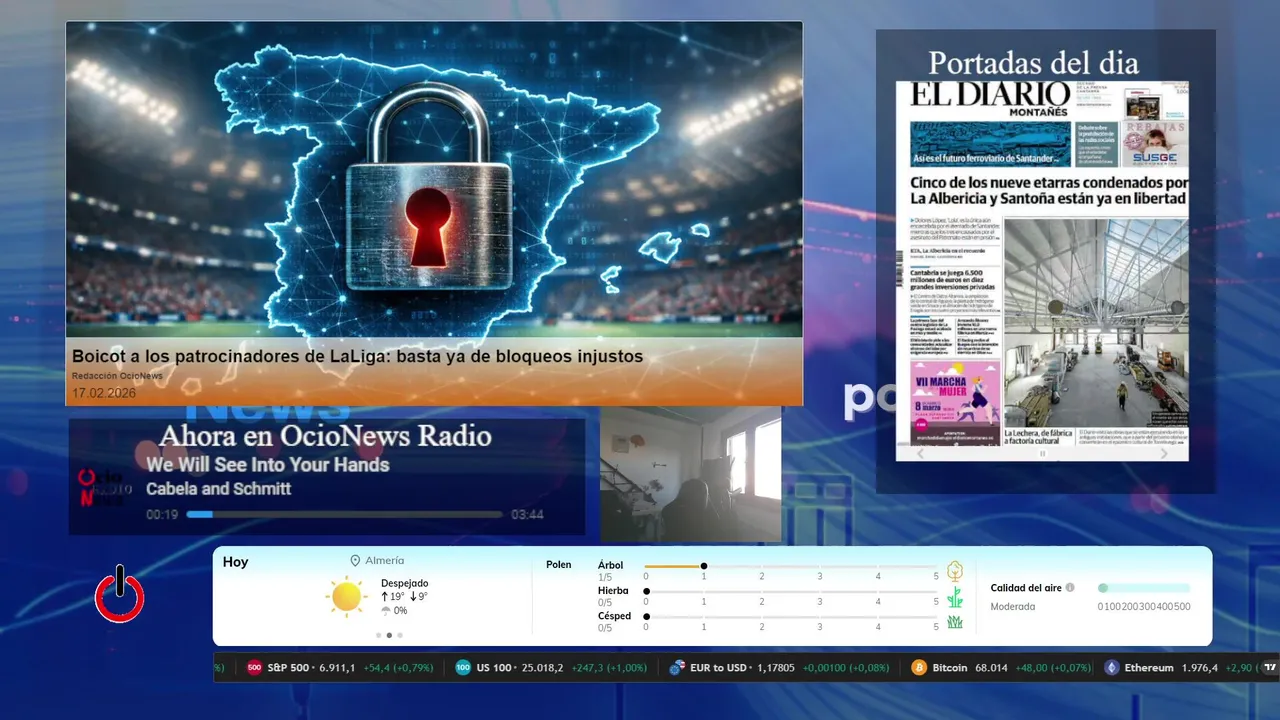
Task: Click S&P 500 change +54,4 (+0,79%)
Action: click(398, 668)
